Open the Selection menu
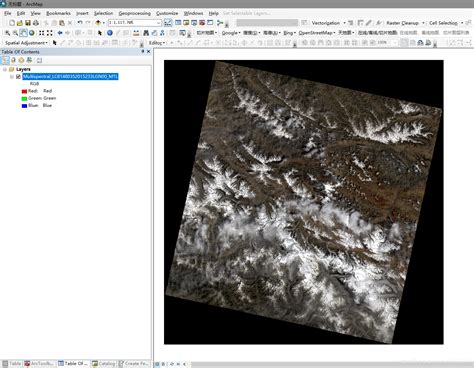Viewport: 474px width, 368px height. pos(103,13)
